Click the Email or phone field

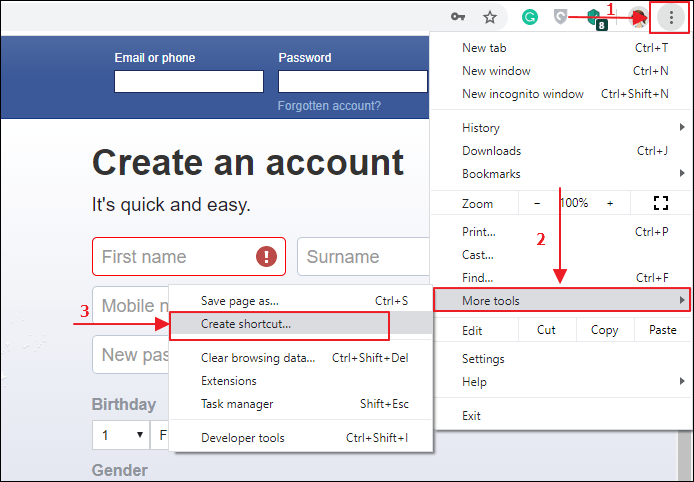(189, 81)
